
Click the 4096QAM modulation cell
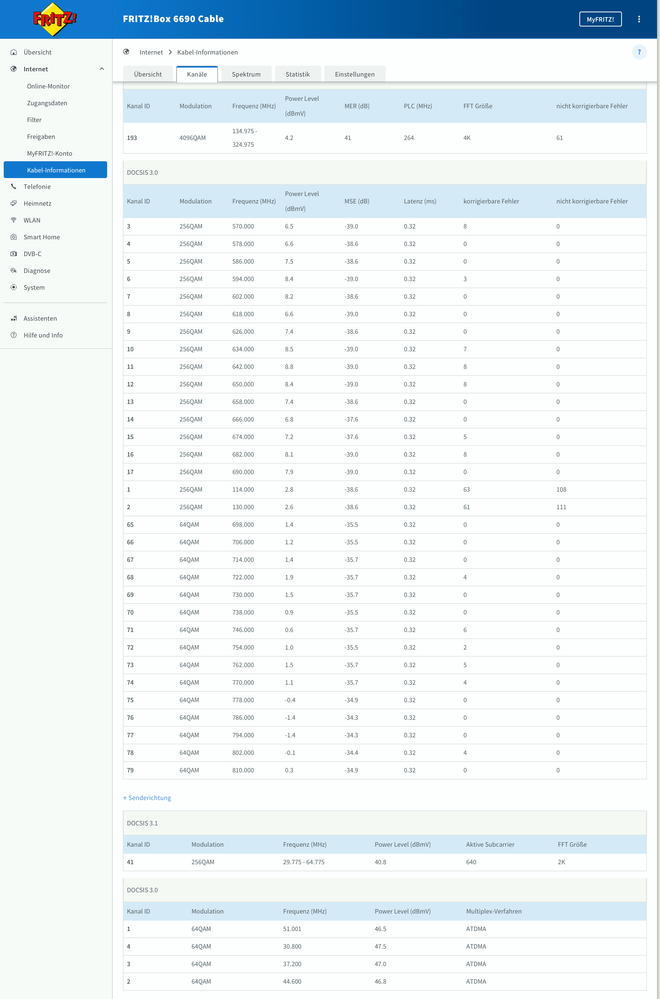tap(191, 138)
